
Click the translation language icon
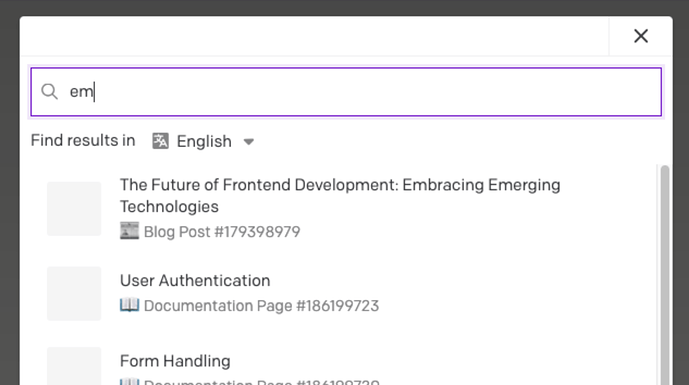tap(160, 141)
